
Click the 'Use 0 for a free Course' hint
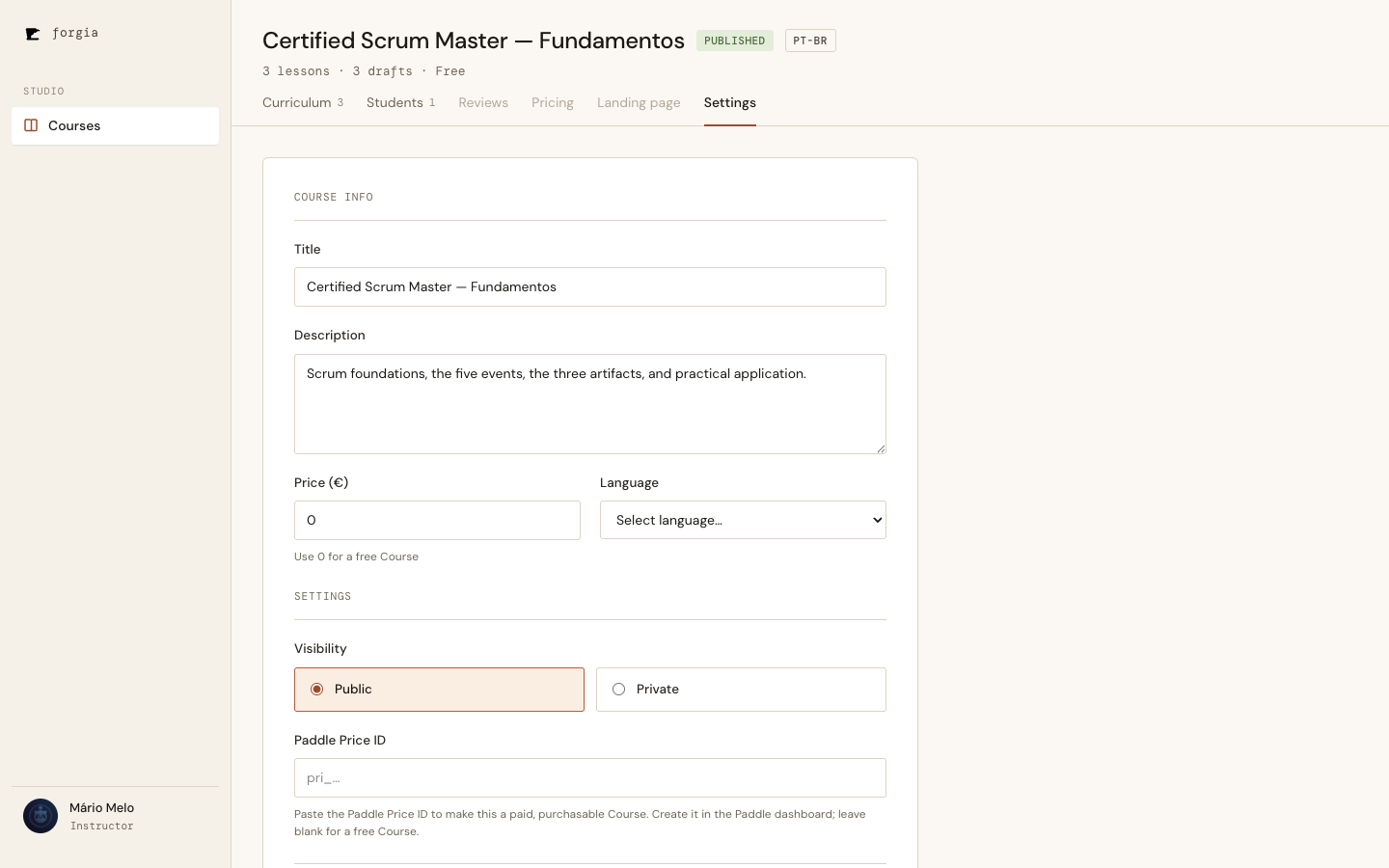point(356,556)
